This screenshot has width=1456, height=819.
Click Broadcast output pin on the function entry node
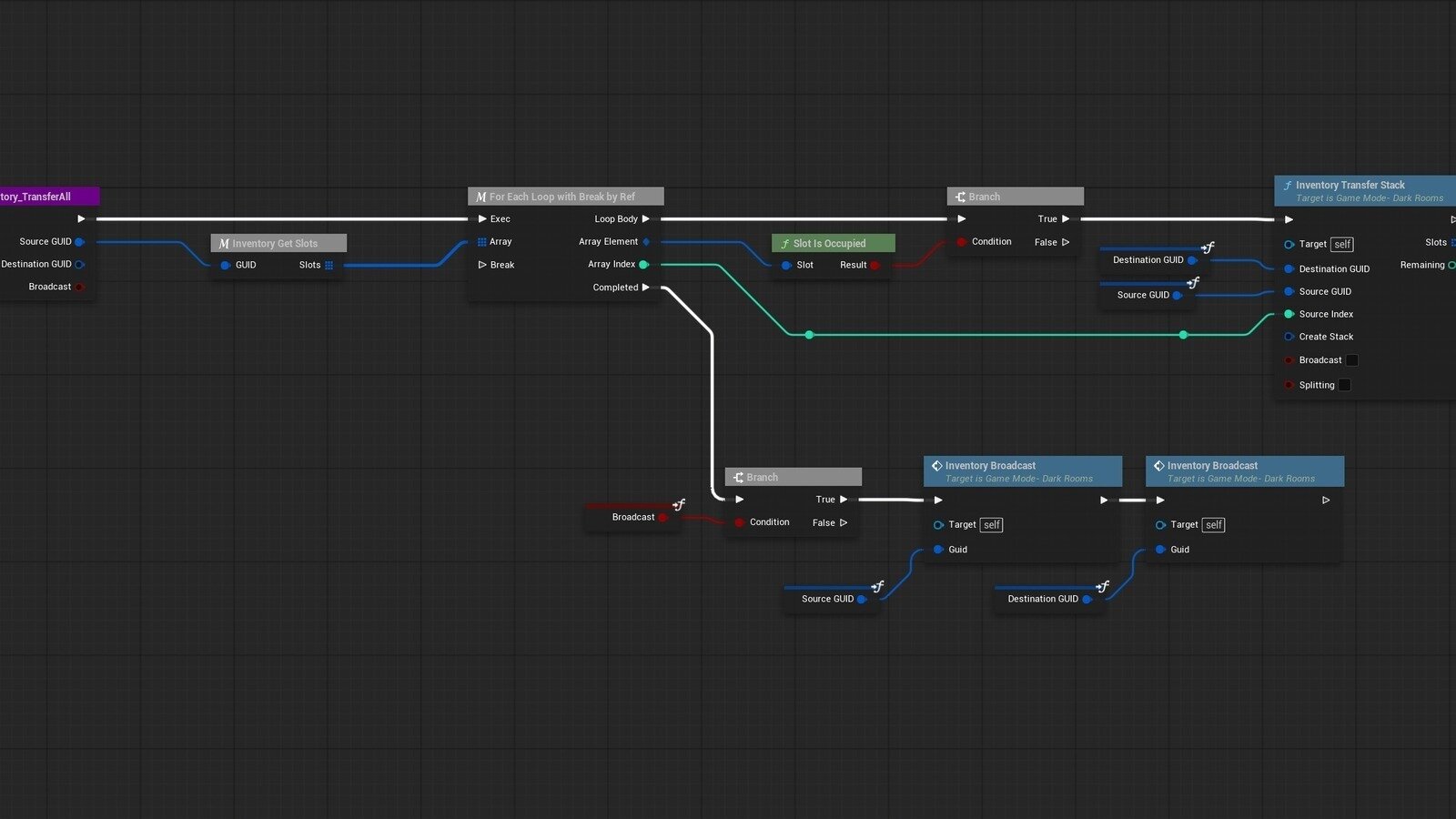point(79,287)
